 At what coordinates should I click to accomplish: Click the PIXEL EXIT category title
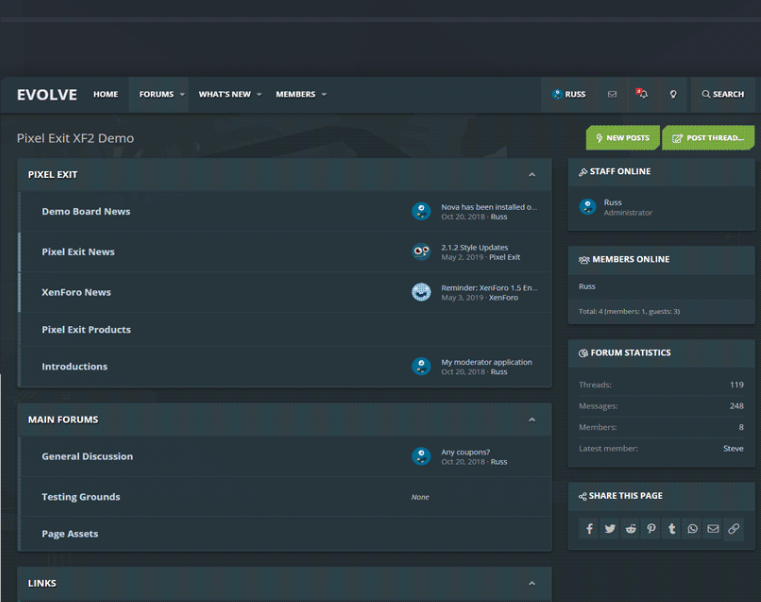(52, 175)
